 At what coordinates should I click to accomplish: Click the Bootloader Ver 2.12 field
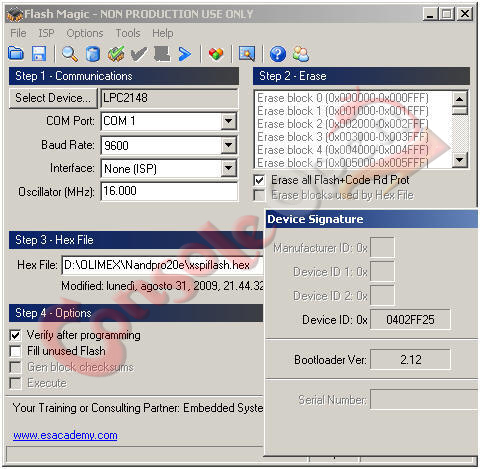click(x=410, y=360)
